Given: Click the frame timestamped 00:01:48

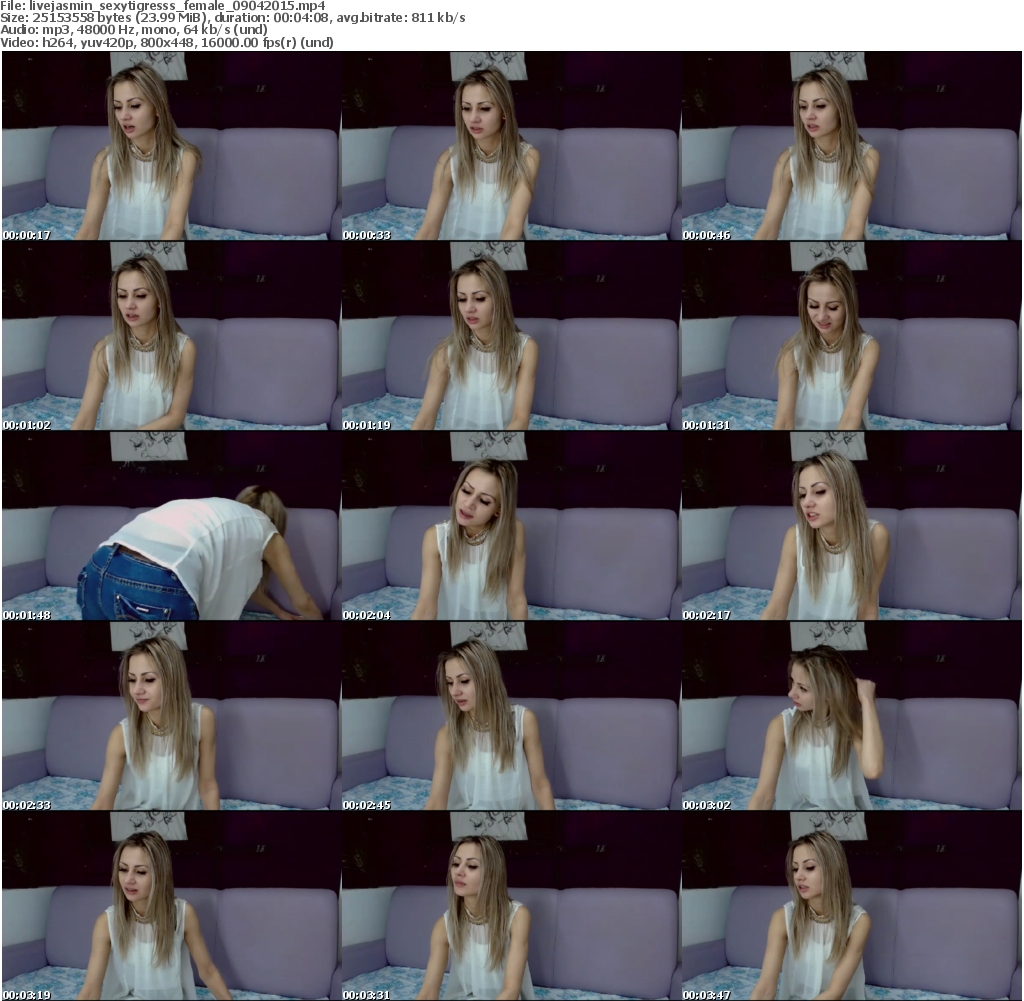Looking at the screenshot, I should click(x=171, y=526).
